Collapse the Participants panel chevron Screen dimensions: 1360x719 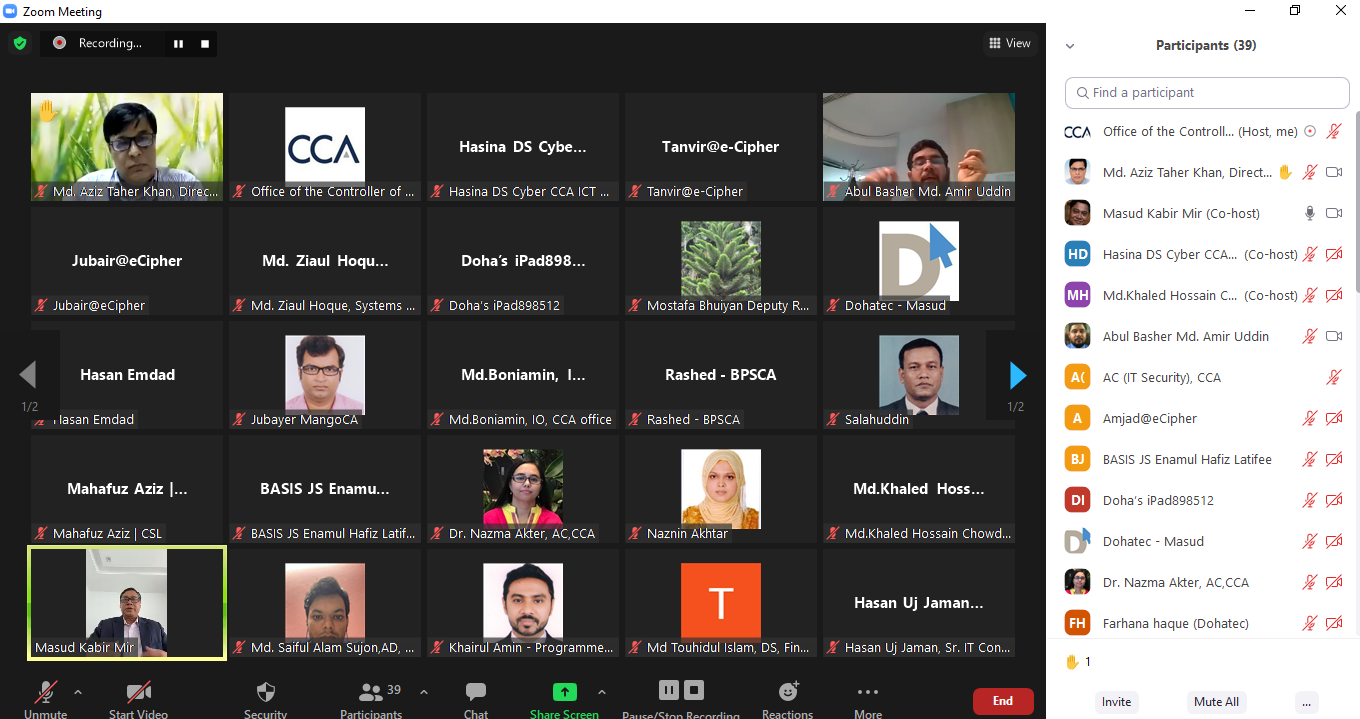point(1070,46)
